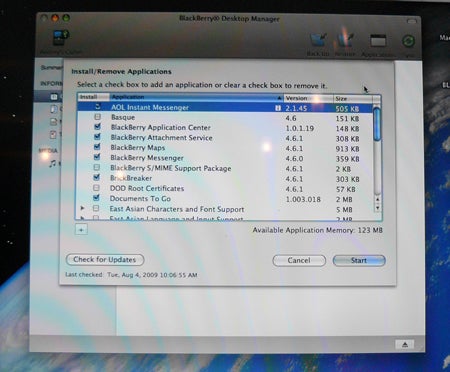Sort by the Size column header
This screenshot has width=450, height=372.
click(x=353, y=99)
